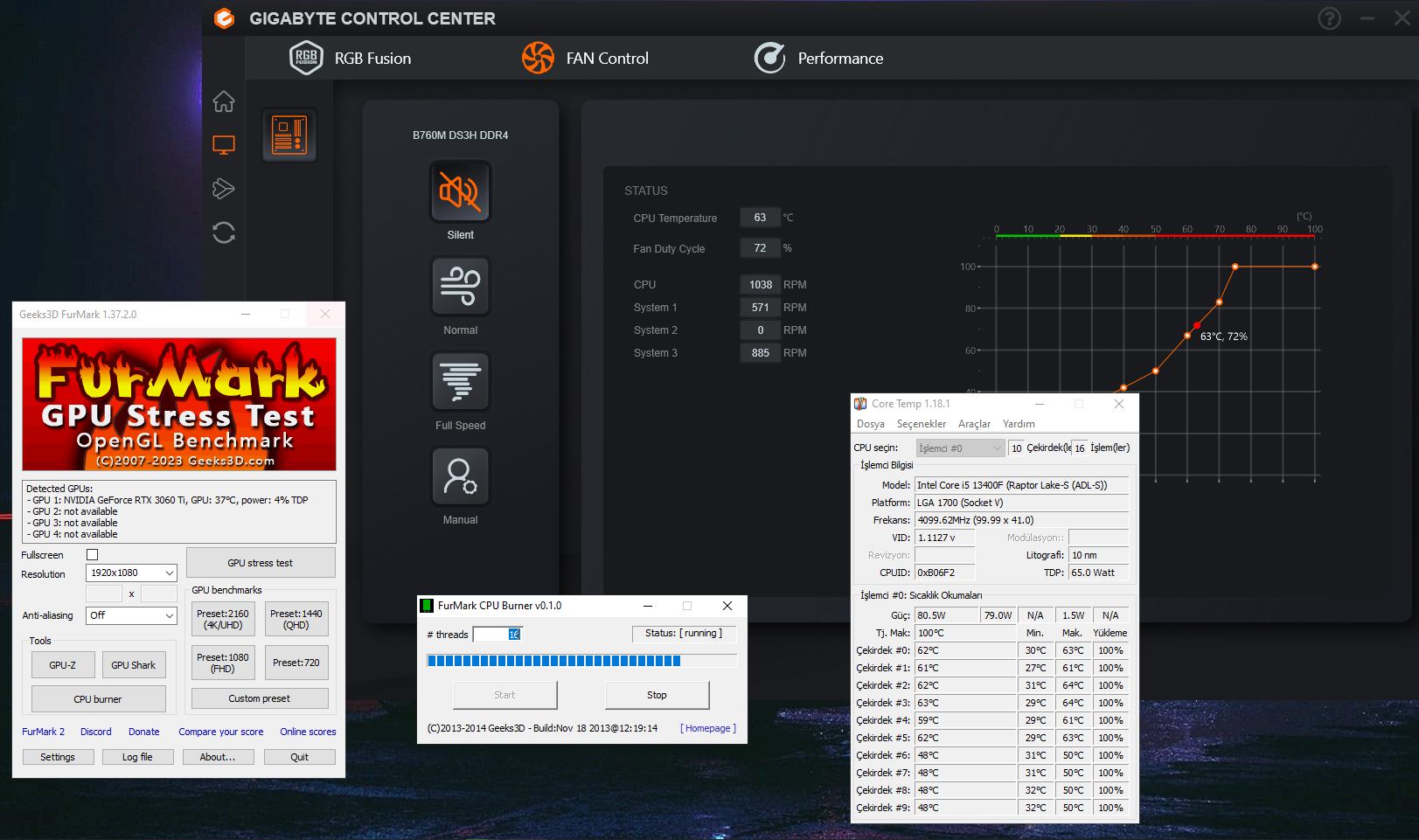
Task: Click the Model field Intel Core i5 13400F
Action: [x=1021, y=485]
